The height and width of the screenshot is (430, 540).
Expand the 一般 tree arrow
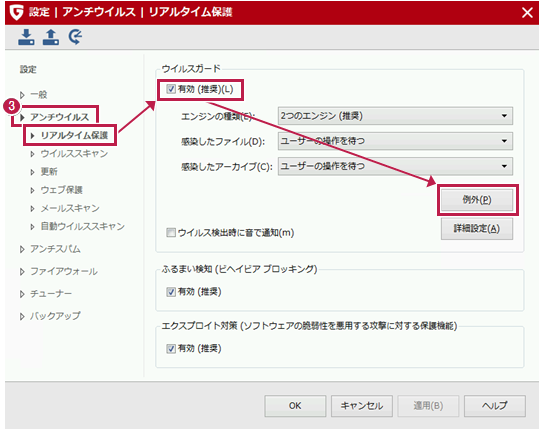pos(22,95)
